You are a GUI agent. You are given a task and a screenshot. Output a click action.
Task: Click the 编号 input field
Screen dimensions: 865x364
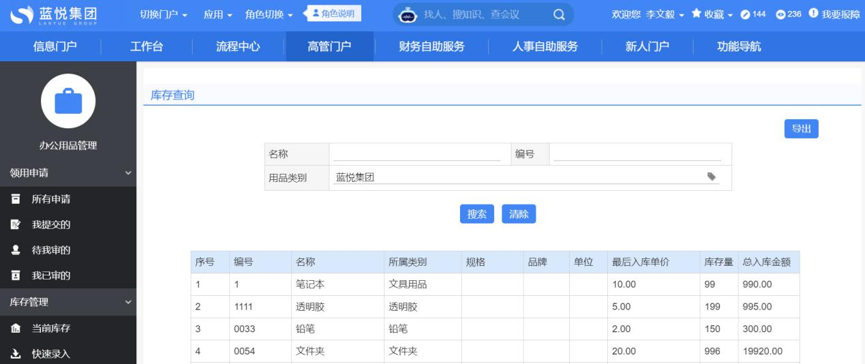click(637, 154)
